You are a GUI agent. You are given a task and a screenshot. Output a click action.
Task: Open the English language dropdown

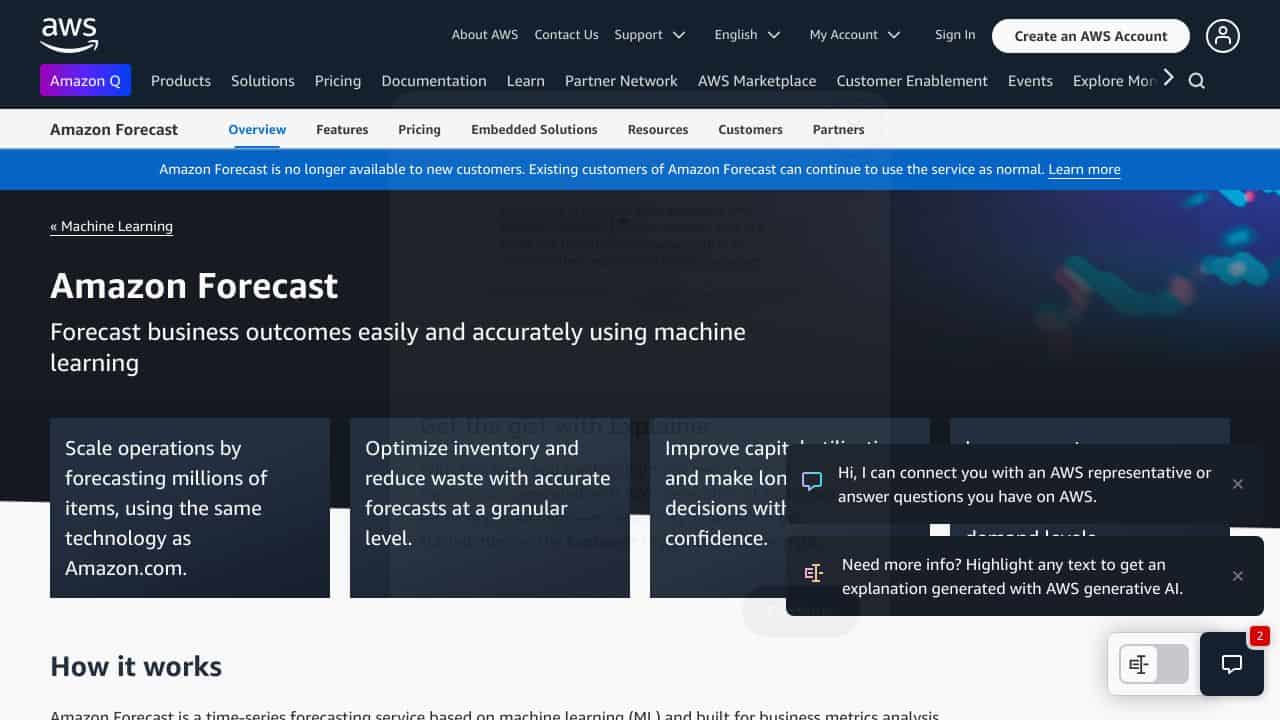[x=747, y=35]
